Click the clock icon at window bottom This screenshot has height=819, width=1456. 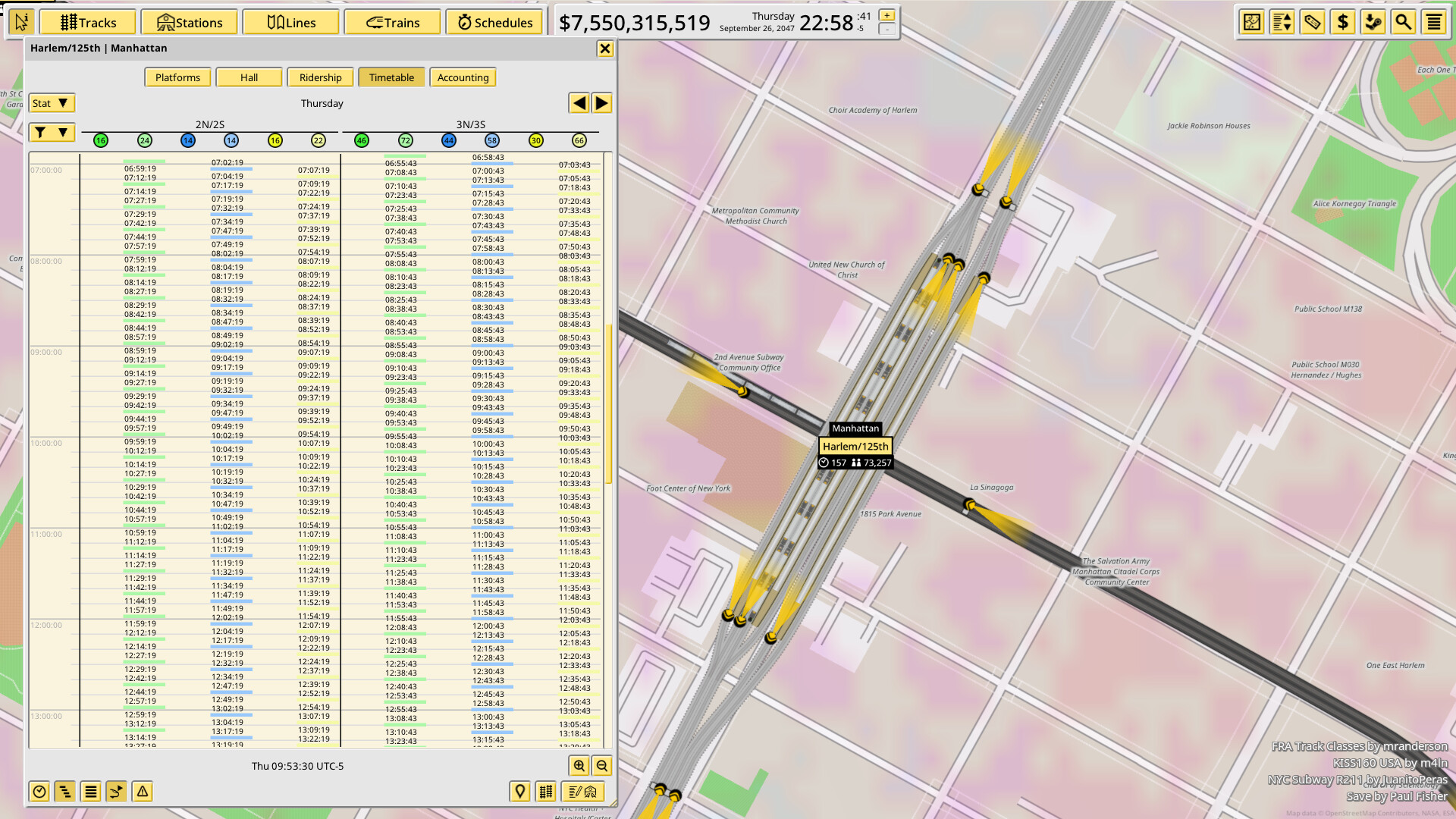pyautogui.click(x=39, y=791)
